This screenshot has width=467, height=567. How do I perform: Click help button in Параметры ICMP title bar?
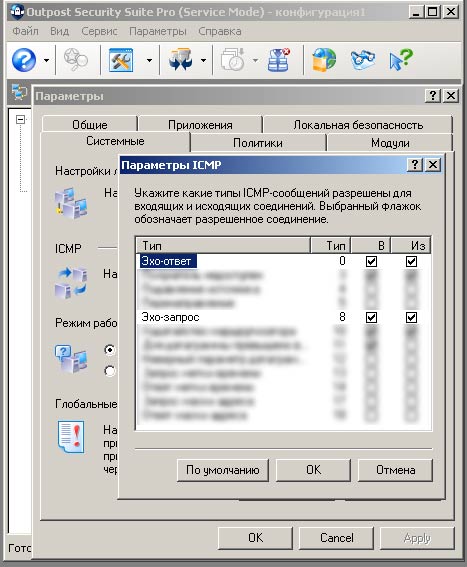tap(415, 165)
